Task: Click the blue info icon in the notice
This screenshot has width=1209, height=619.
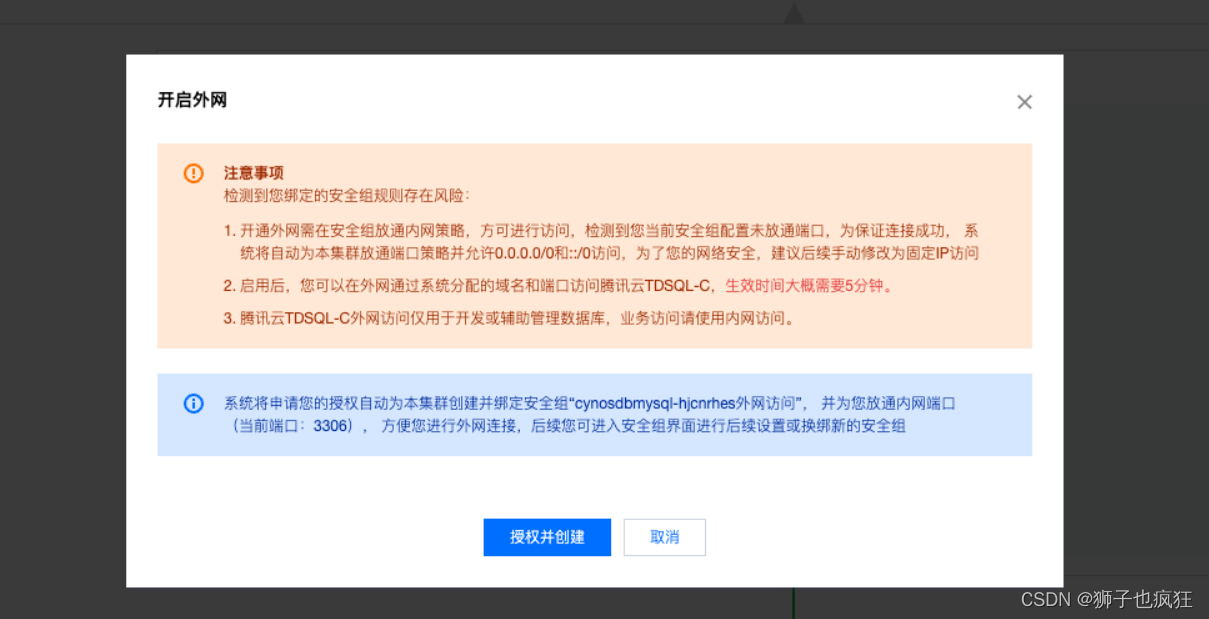Action: (193, 404)
